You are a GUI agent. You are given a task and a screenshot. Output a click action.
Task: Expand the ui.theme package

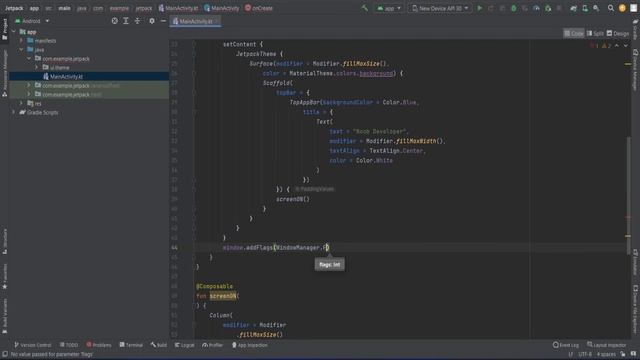[x=37, y=68]
